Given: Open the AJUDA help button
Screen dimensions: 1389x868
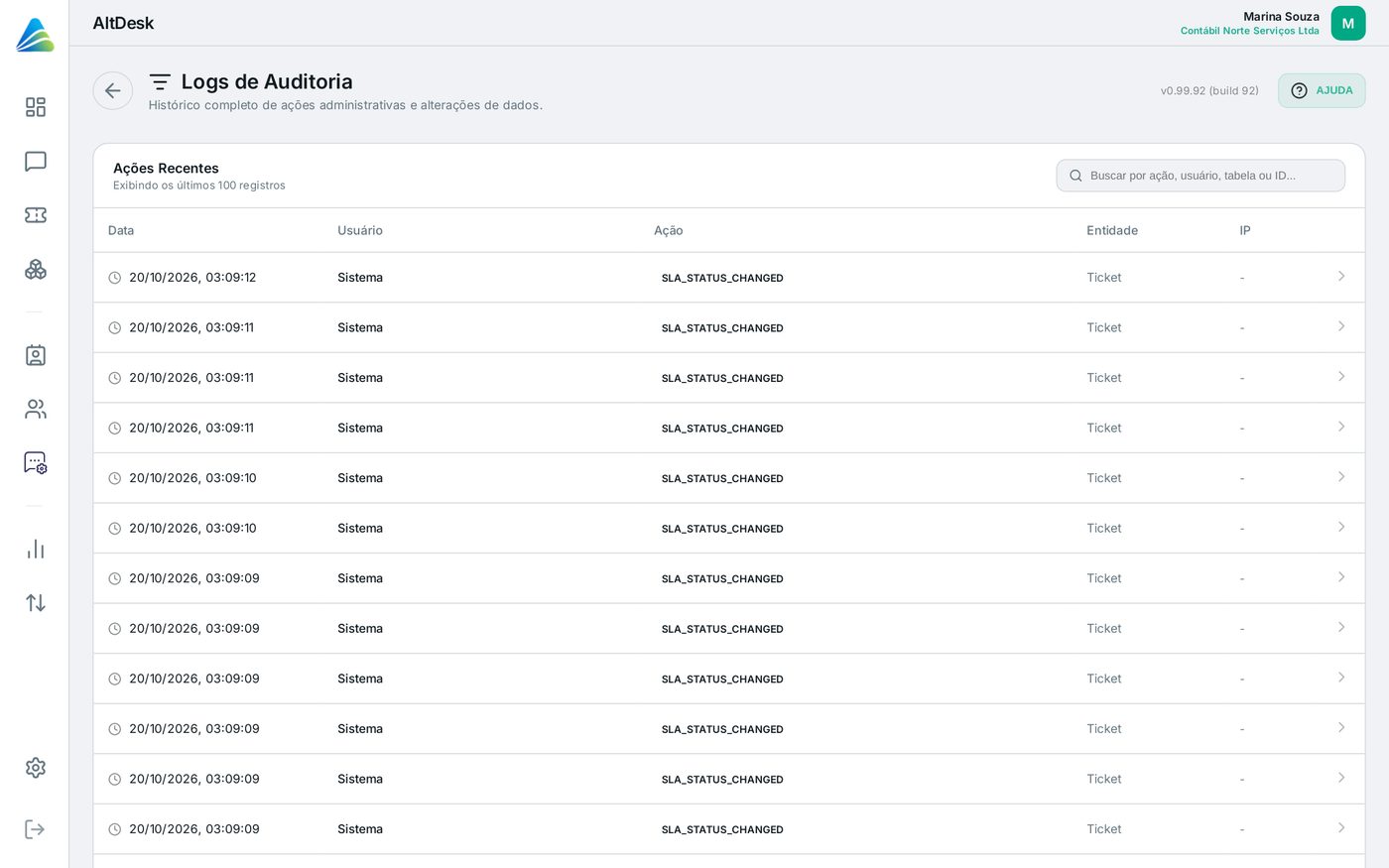Looking at the screenshot, I should click(x=1322, y=90).
